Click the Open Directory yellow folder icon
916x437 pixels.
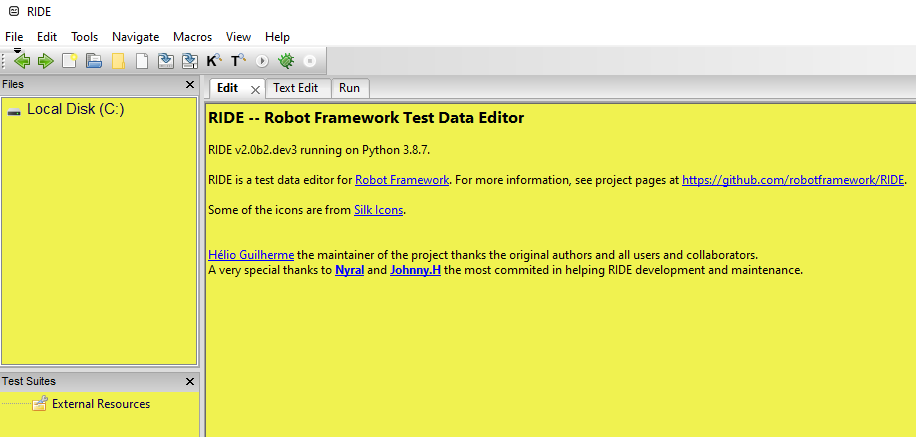[x=119, y=61]
